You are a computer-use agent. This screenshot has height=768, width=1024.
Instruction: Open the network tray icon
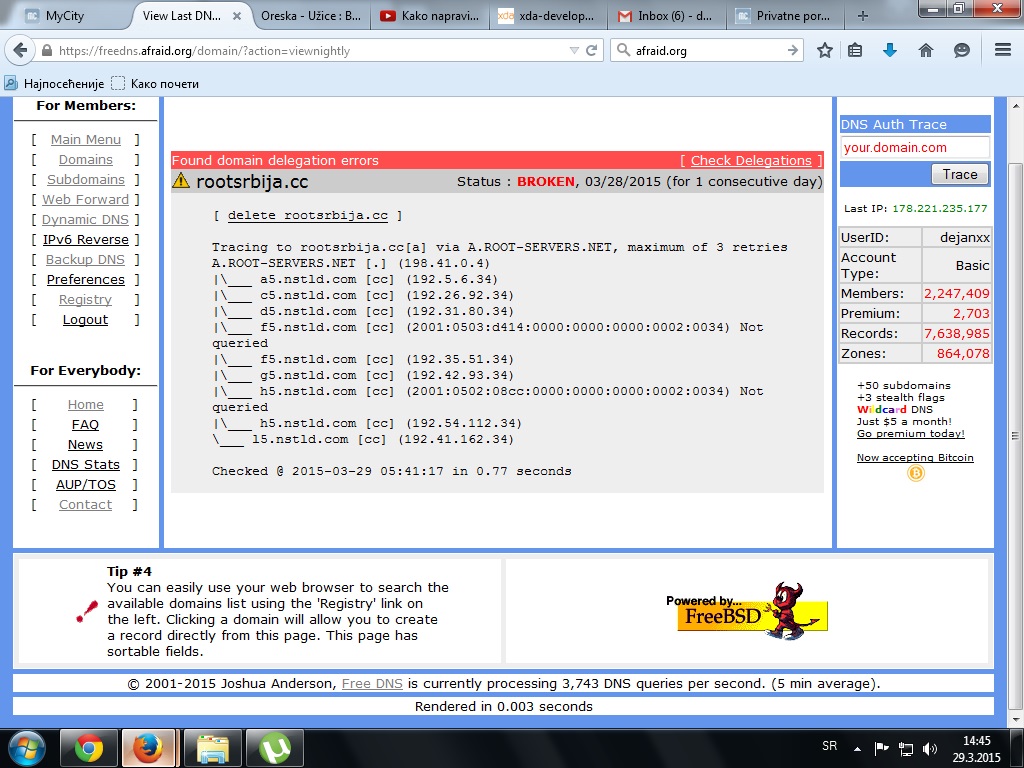pos(906,749)
